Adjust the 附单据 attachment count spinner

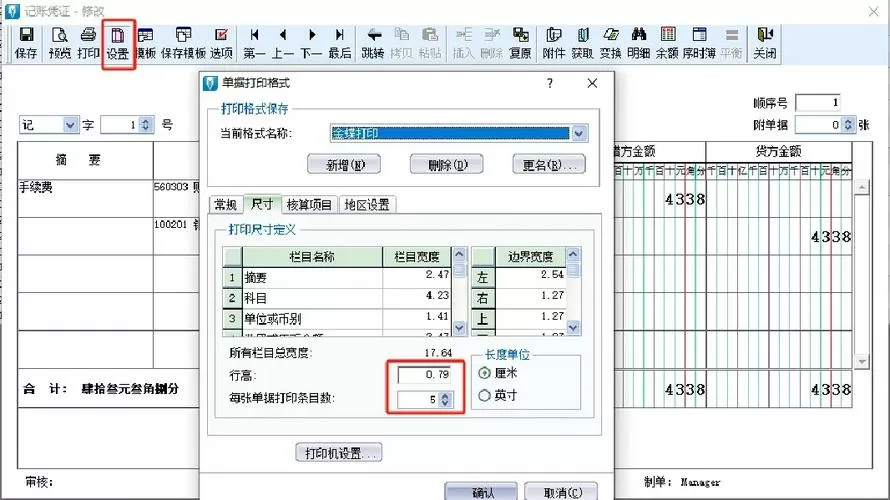[848, 124]
